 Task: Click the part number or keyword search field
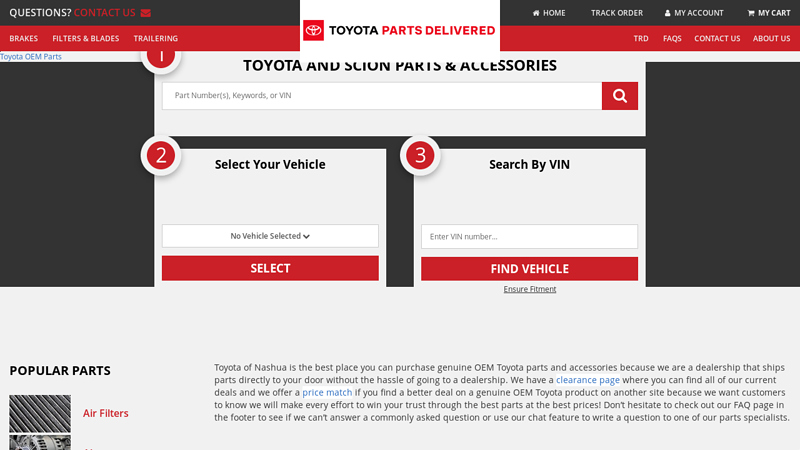[382, 96]
